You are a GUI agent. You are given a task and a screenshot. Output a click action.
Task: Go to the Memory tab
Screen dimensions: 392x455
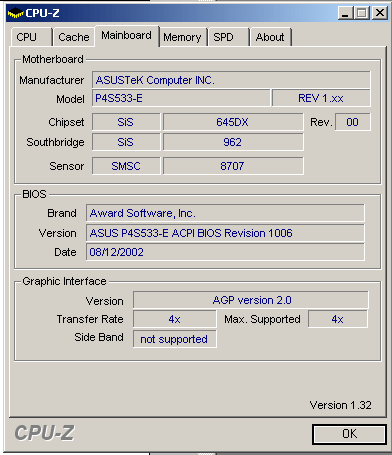(182, 37)
